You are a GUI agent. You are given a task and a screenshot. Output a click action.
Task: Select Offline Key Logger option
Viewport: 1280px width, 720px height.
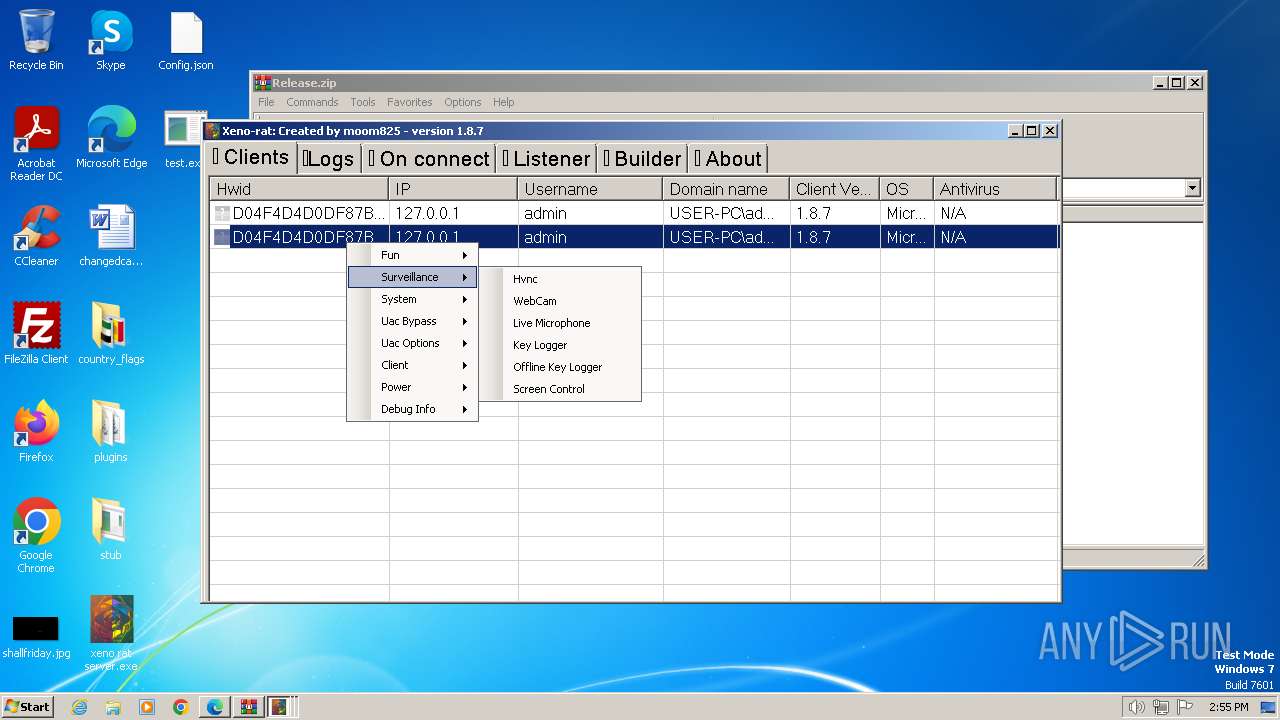(x=560, y=367)
